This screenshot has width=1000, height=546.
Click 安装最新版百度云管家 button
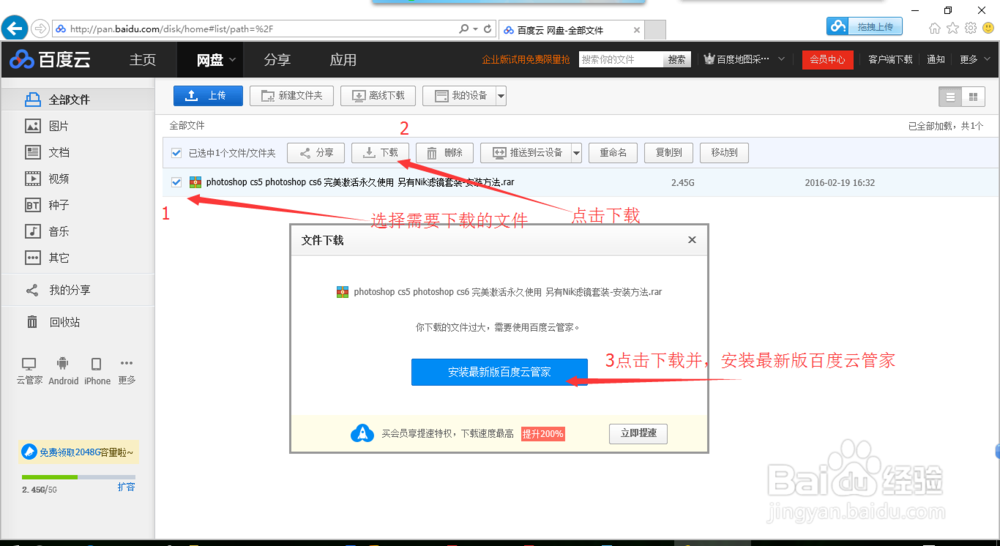tap(499, 372)
